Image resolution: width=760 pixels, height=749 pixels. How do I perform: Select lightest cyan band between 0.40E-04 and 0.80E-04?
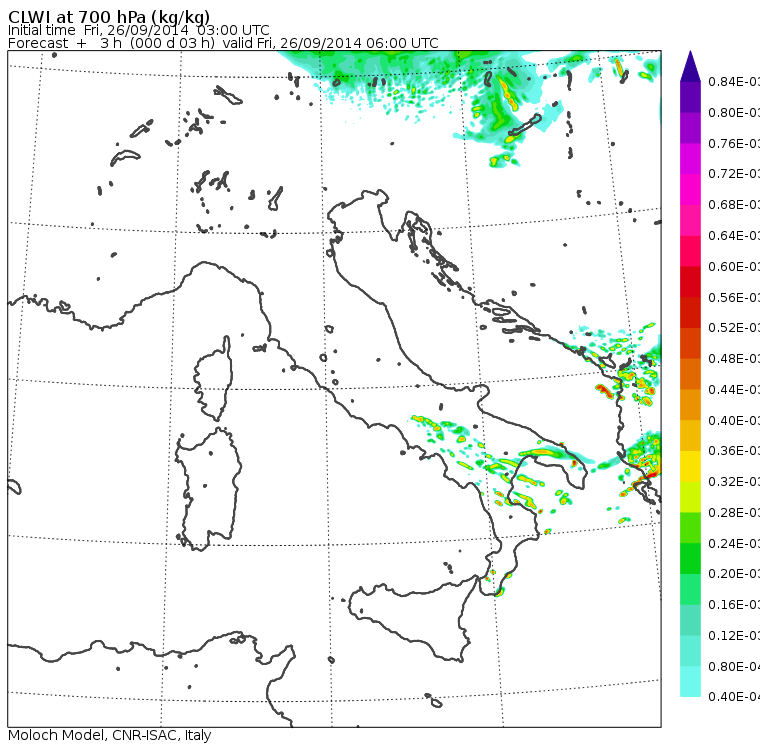[690, 682]
